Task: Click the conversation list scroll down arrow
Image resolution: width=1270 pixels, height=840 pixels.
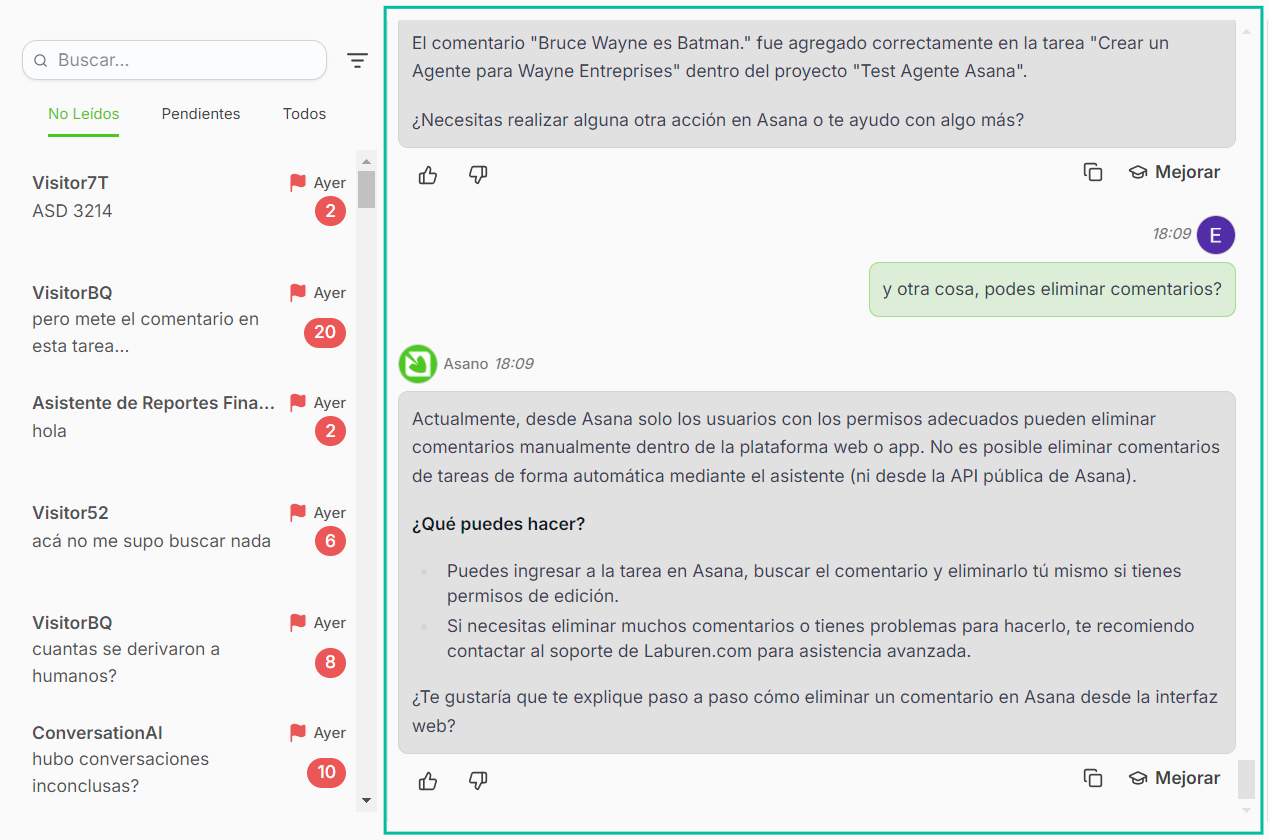Action: (366, 800)
